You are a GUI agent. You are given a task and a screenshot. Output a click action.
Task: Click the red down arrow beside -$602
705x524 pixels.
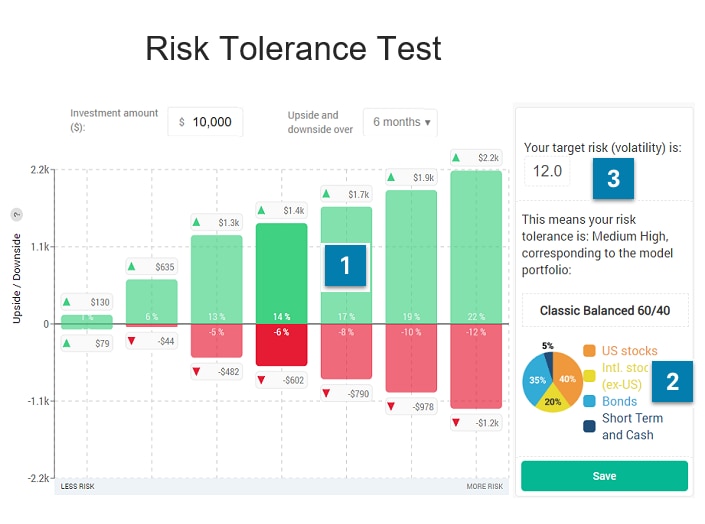coord(261,380)
